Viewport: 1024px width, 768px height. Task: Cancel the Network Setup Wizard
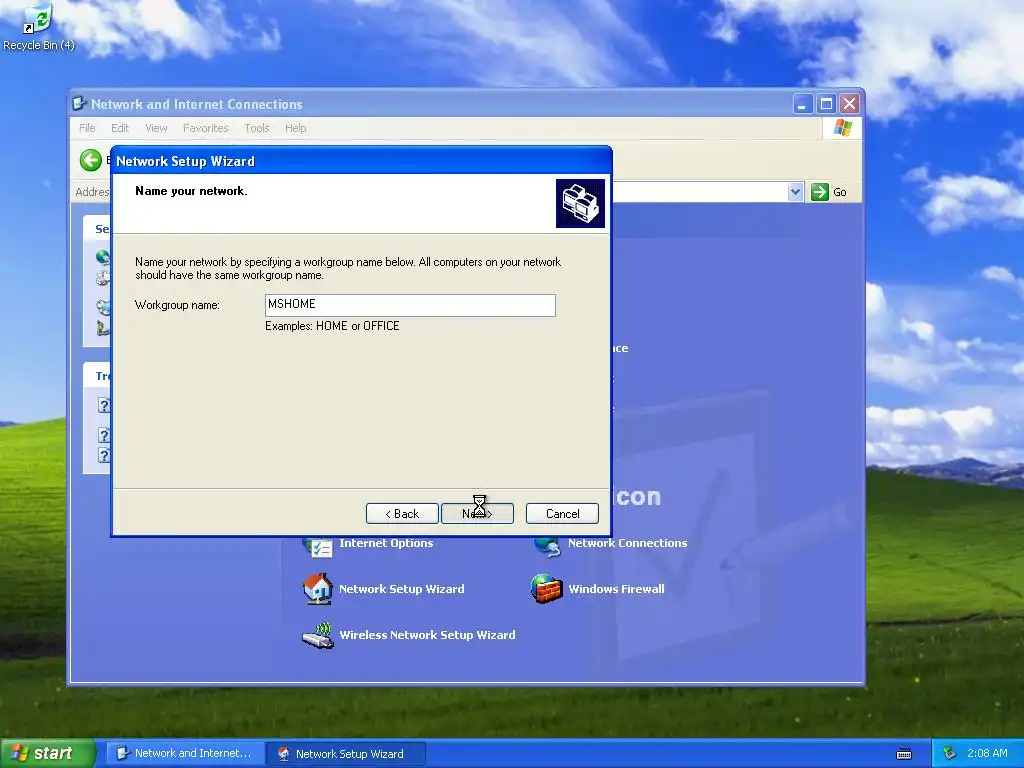(x=562, y=514)
